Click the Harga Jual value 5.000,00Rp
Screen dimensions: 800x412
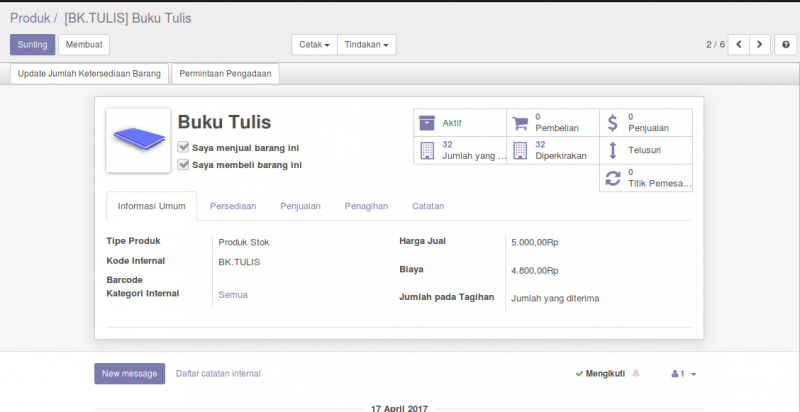tap(535, 243)
